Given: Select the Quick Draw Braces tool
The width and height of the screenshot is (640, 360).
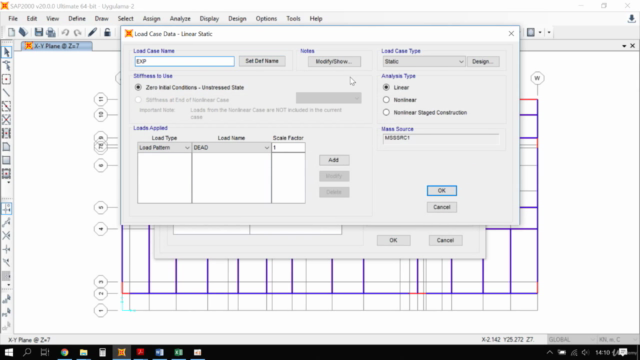Looking at the screenshot, I should click(7, 120).
